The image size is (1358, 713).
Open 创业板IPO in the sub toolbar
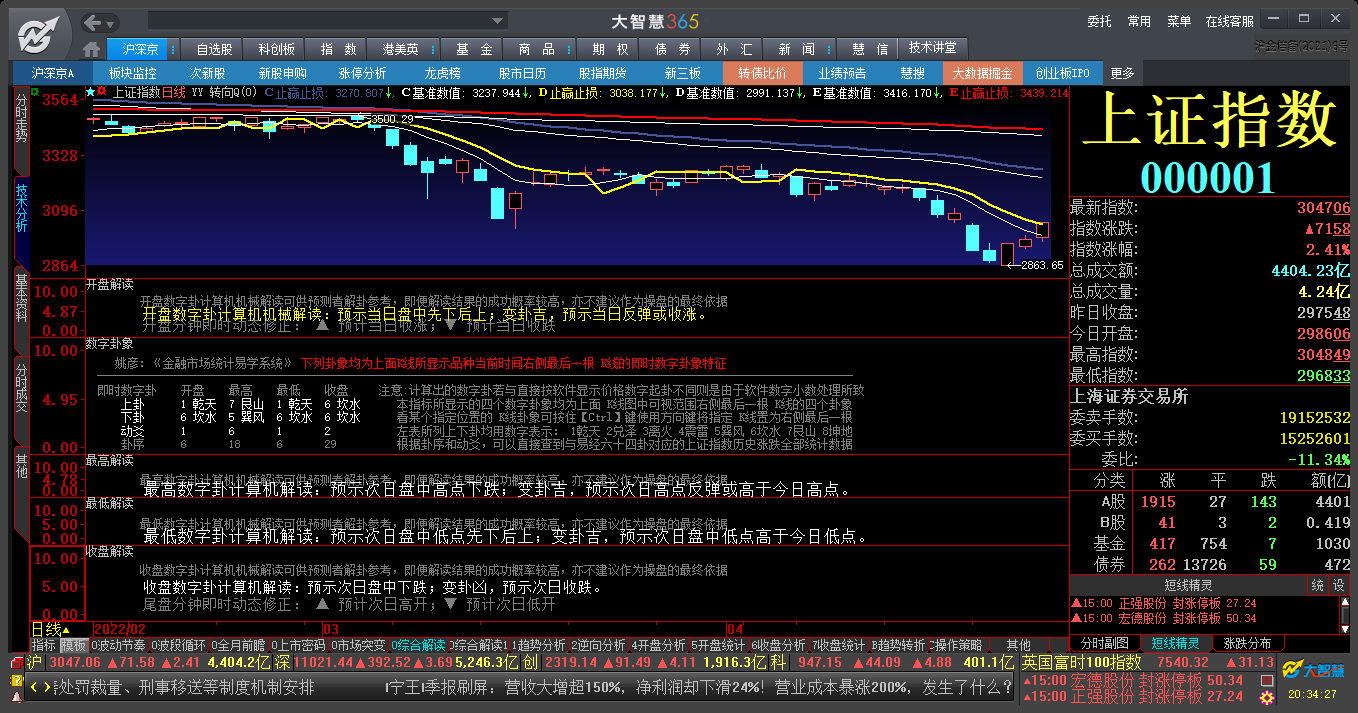tap(1062, 73)
